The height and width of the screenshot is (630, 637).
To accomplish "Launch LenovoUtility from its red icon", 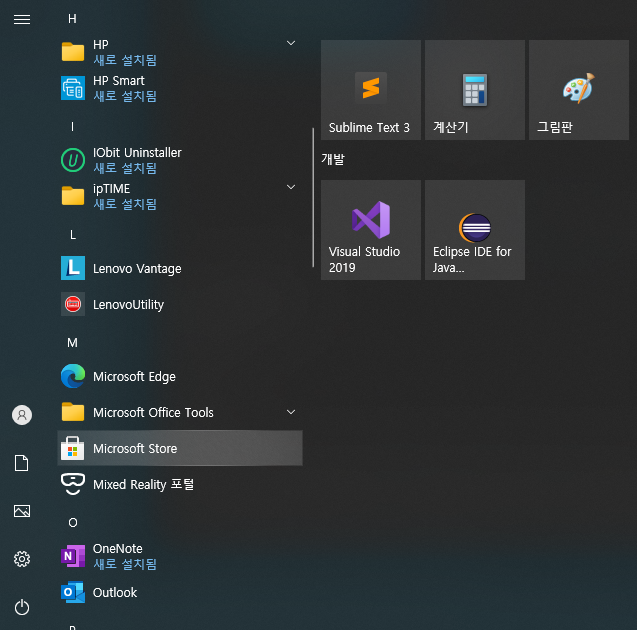I will tap(73, 304).
